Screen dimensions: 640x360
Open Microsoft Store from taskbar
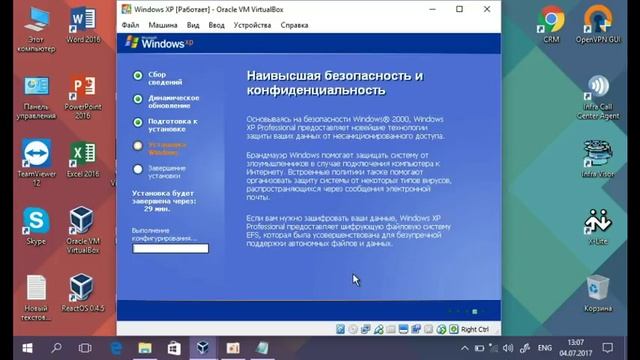click(x=174, y=348)
